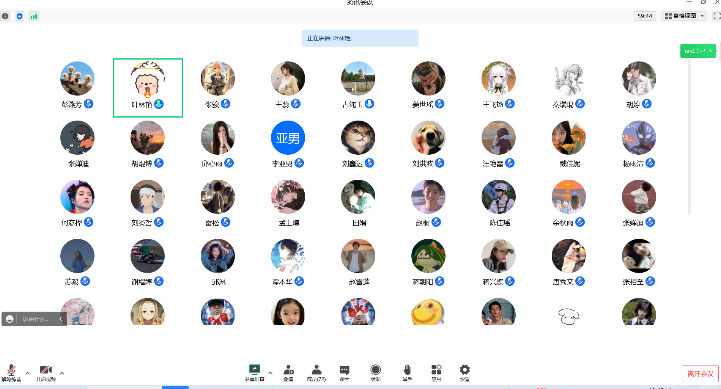Toggle fullscreen mode icon at top right
This screenshot has width=721, height=389.
pyautogui.click(x=716, y=16)
